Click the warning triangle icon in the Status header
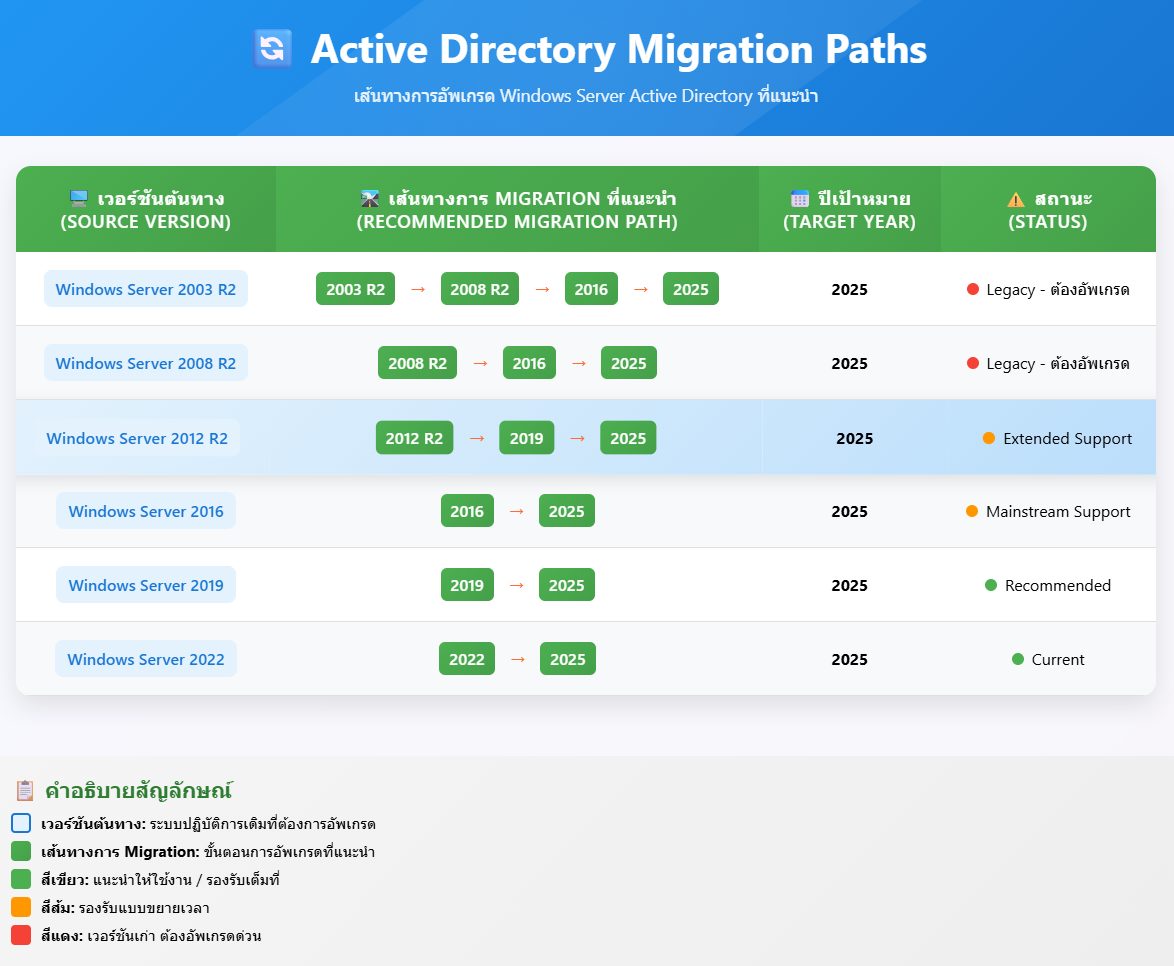 click(1016, 199)
